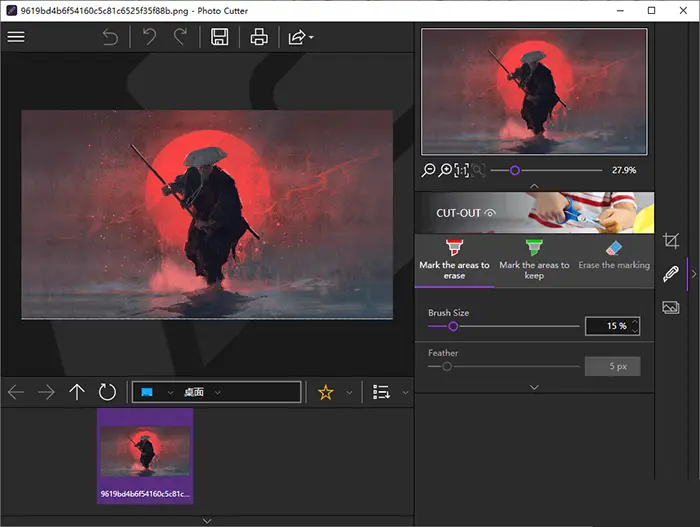700x527 pixels.
Task: Navigate back in file browser
Action: pyautogui.click(x=16, y=393)
